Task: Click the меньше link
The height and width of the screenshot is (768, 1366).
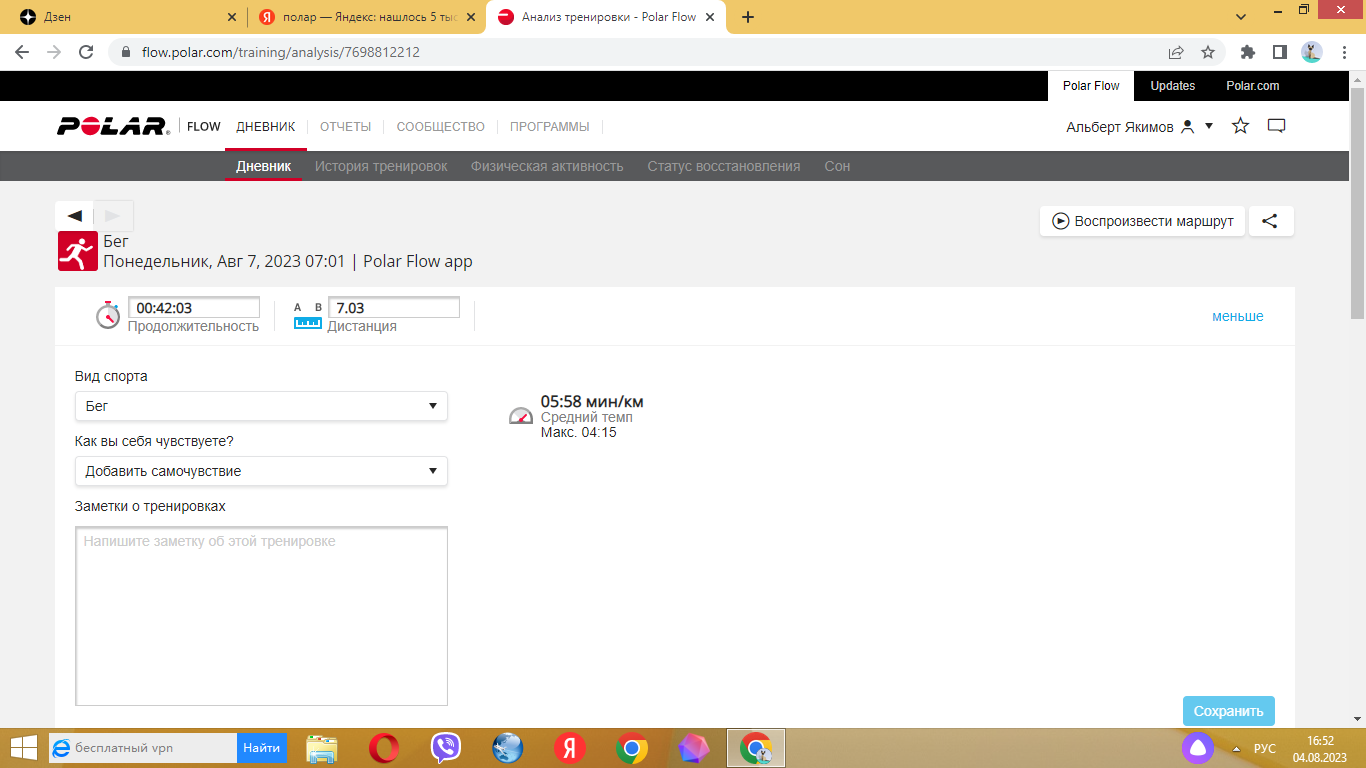Action: click(x=1238, y=316)
